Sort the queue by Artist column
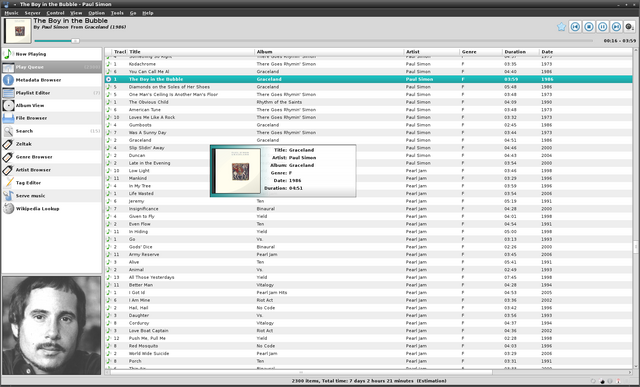The width and height of the screenshot is (640, 387). point(432,52)
